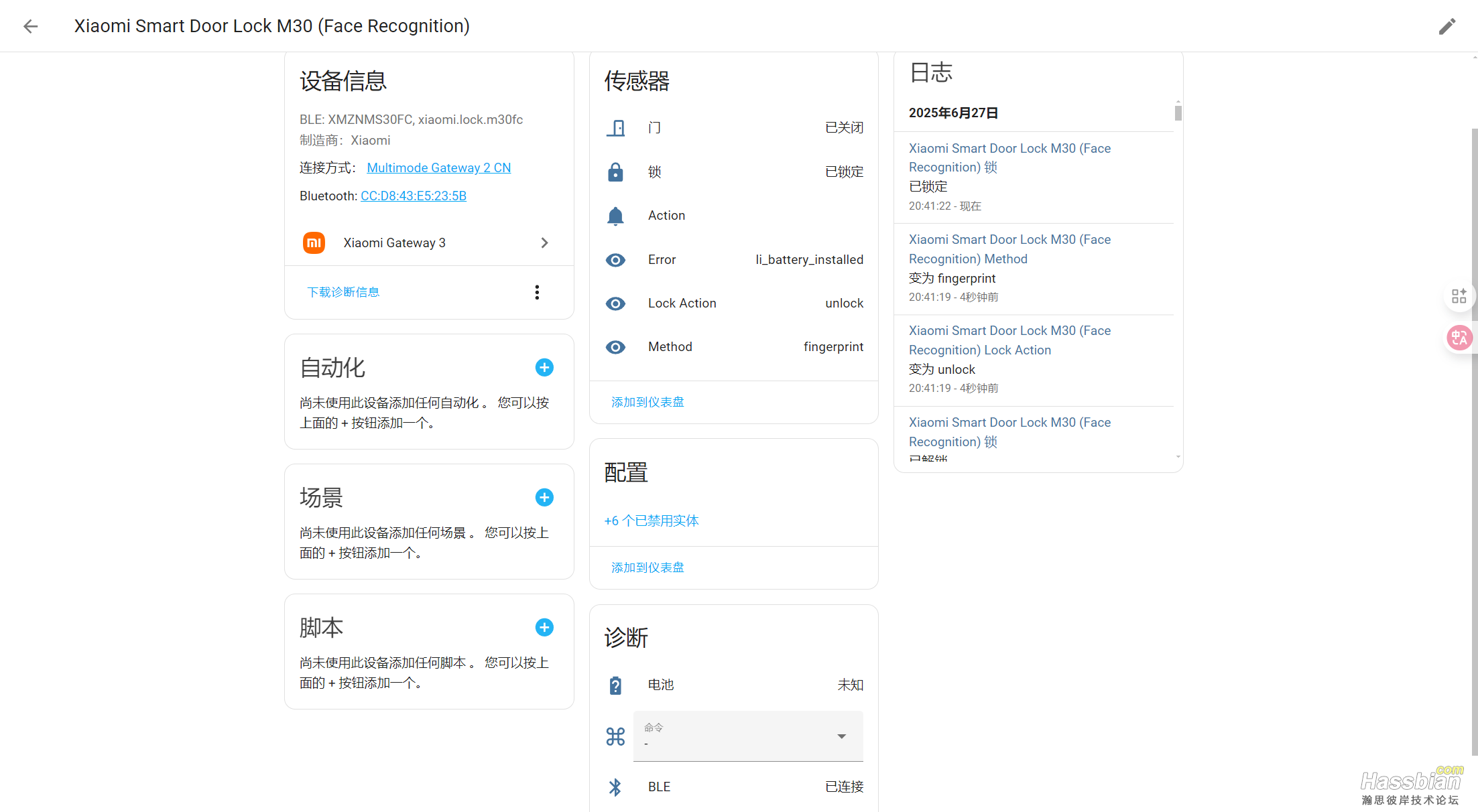Click 下载诊断信息 download diagnostics
Viewport: 1478px width, 812px height.
[x=343, y=292]
